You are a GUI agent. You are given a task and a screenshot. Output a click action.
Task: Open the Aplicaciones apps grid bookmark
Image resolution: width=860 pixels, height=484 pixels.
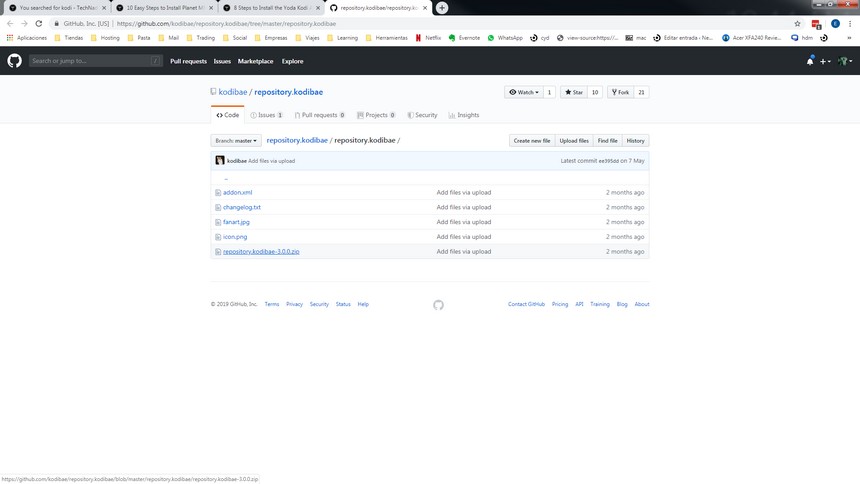pos(27,38)
